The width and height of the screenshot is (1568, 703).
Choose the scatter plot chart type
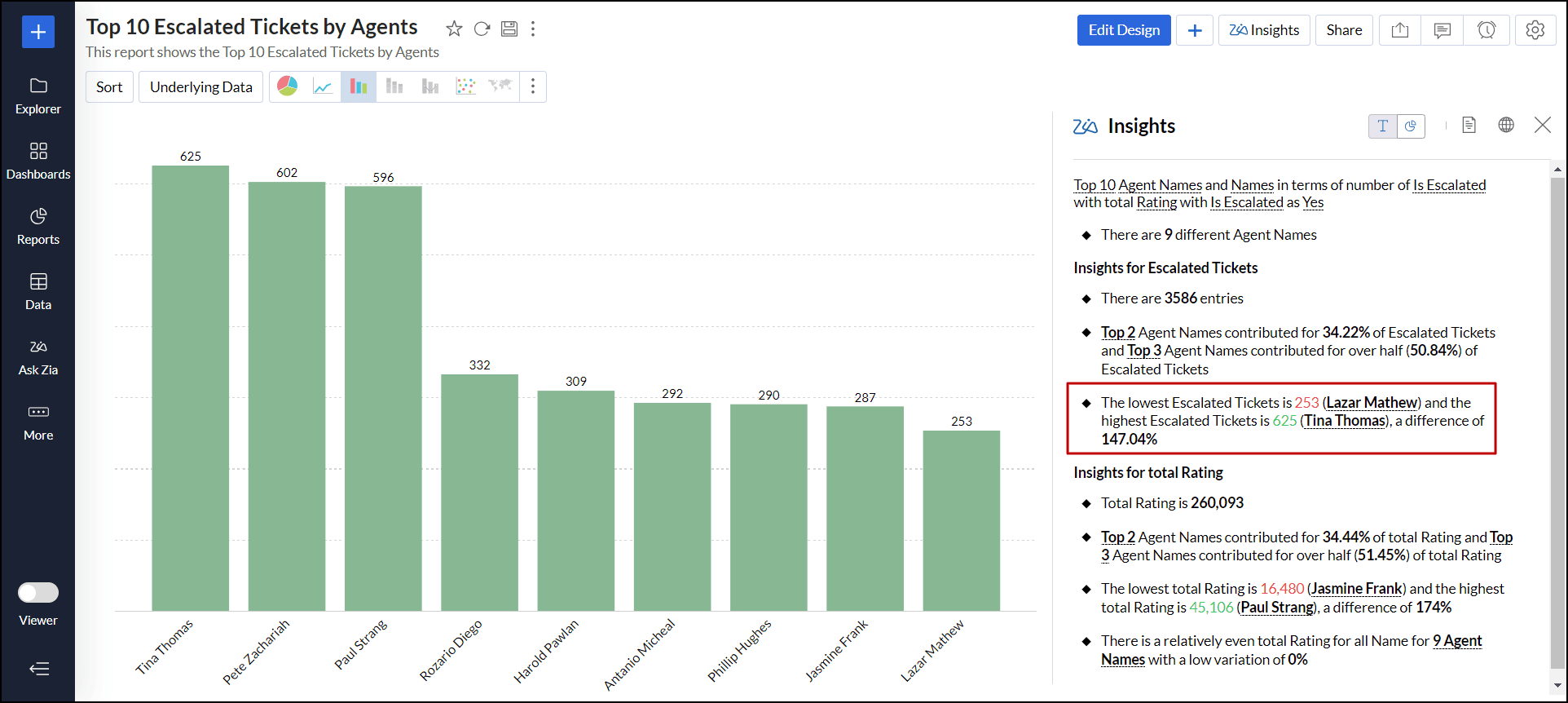pyautogui.click(x=465, y=86)
